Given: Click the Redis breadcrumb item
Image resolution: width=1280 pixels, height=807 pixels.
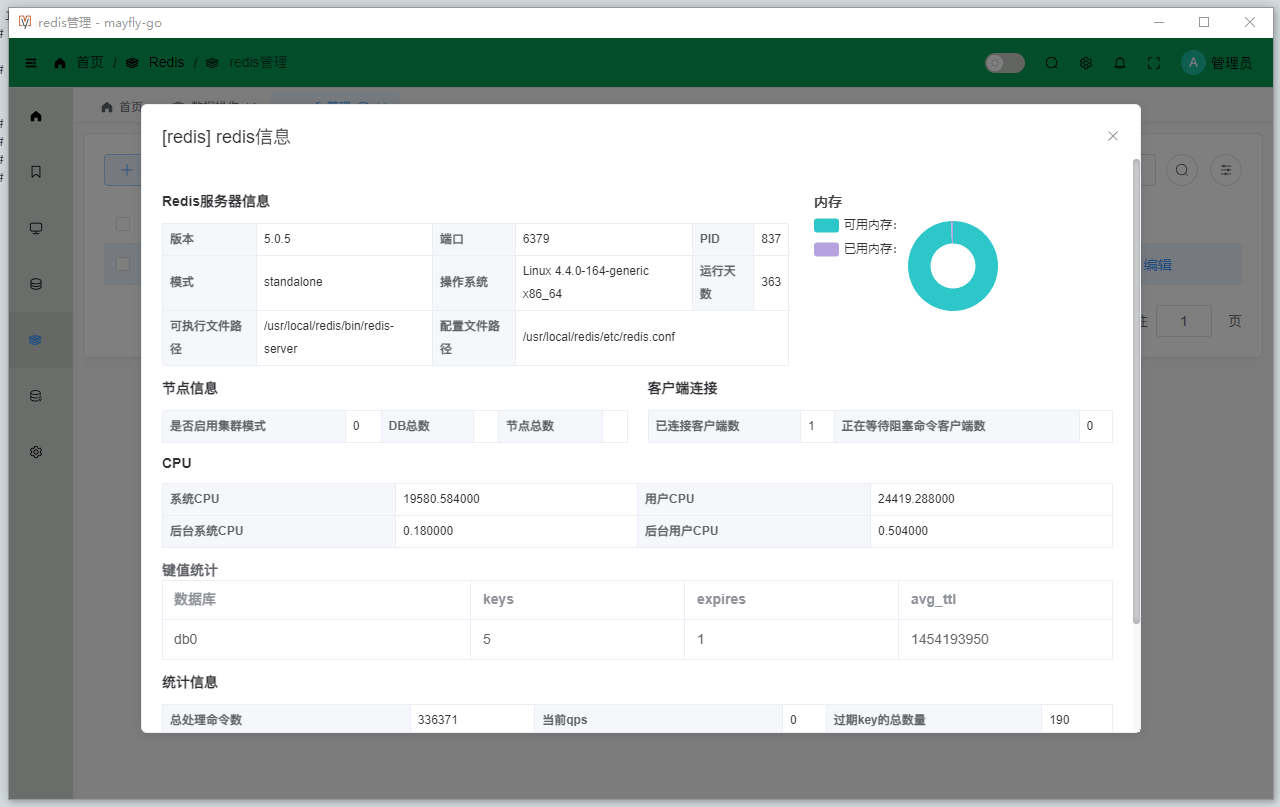Looking at the screenshot, I should click(166, 63).
